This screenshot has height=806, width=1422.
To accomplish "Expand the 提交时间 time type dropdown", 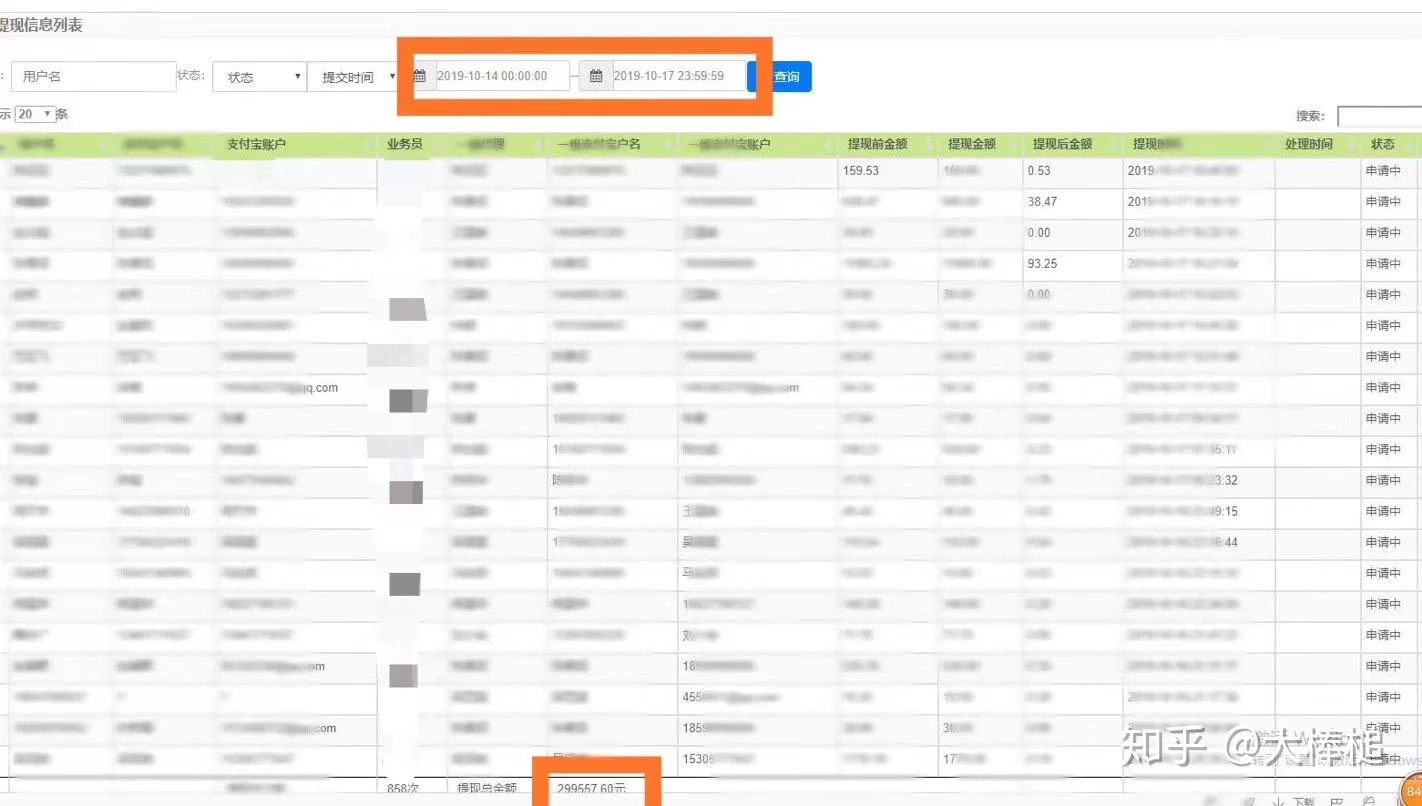I will [357, 77].
